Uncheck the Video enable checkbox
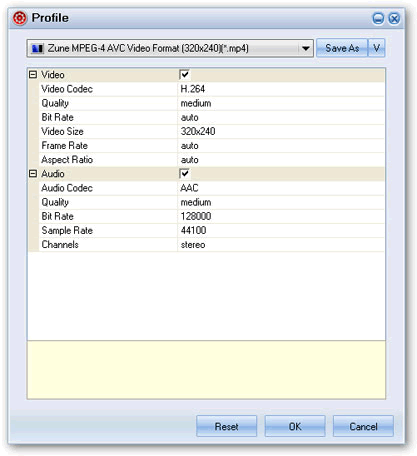 pyautogui.click(x=184, y=75)
